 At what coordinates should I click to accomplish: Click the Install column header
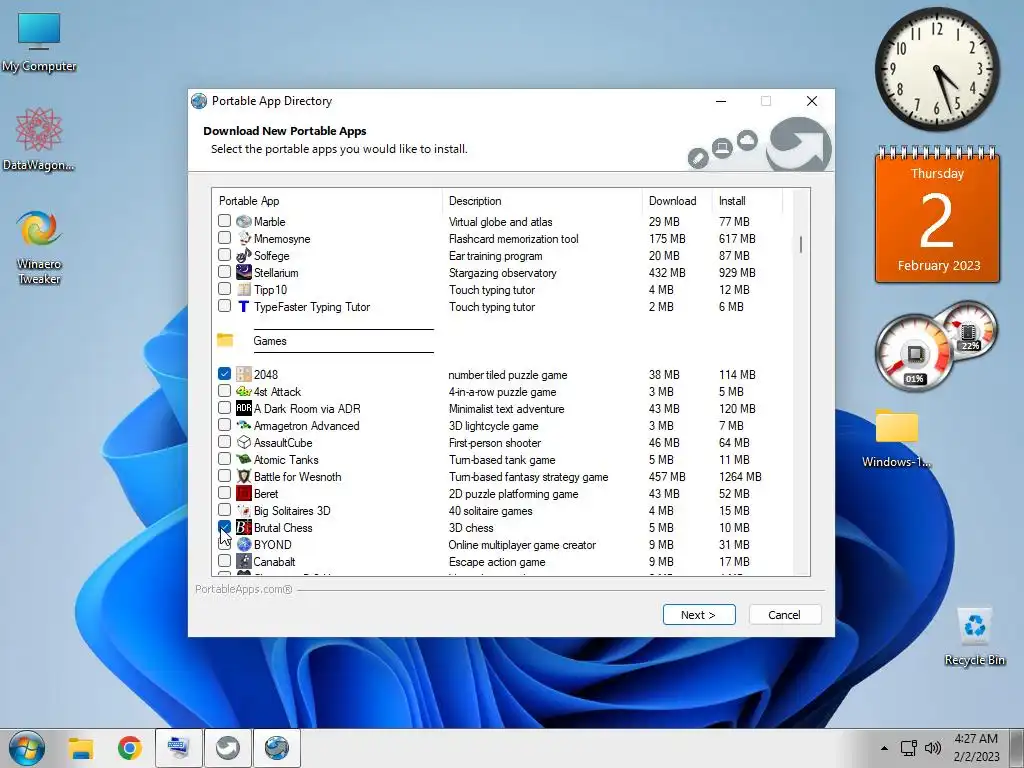(x=747, y=200)
